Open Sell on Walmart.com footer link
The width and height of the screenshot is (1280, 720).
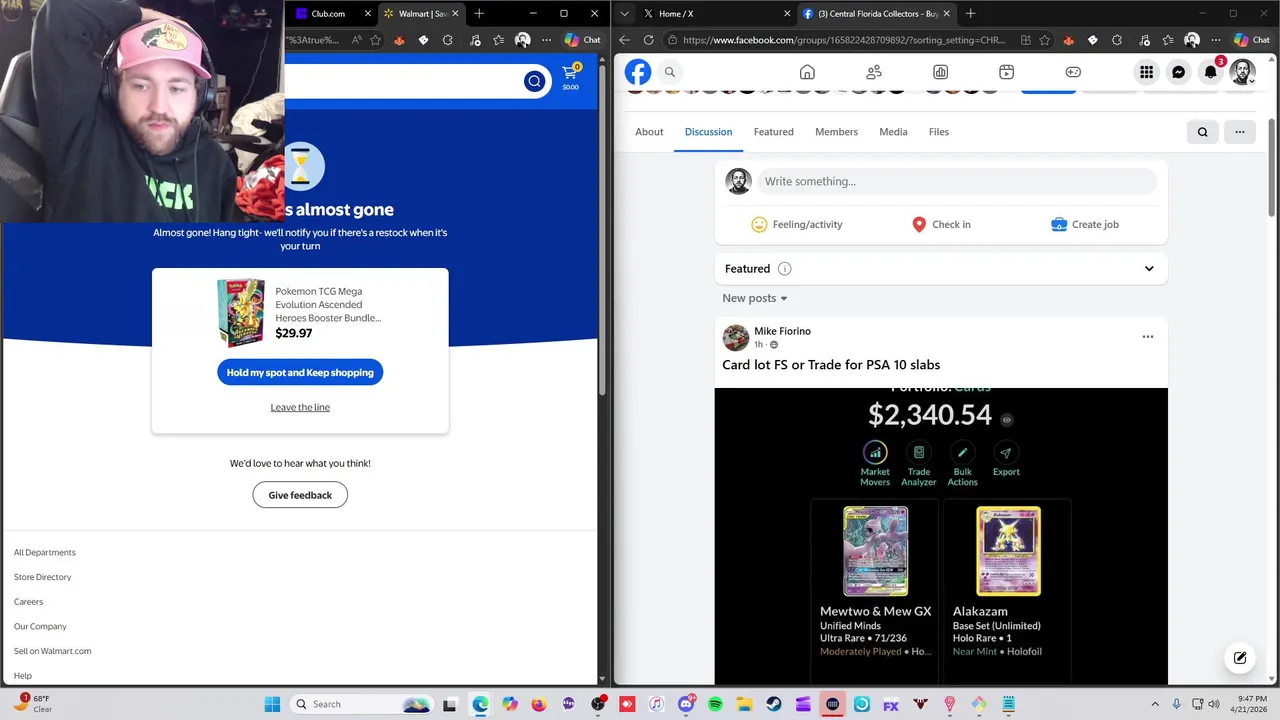pyautogui.click(x=52, y=651)
